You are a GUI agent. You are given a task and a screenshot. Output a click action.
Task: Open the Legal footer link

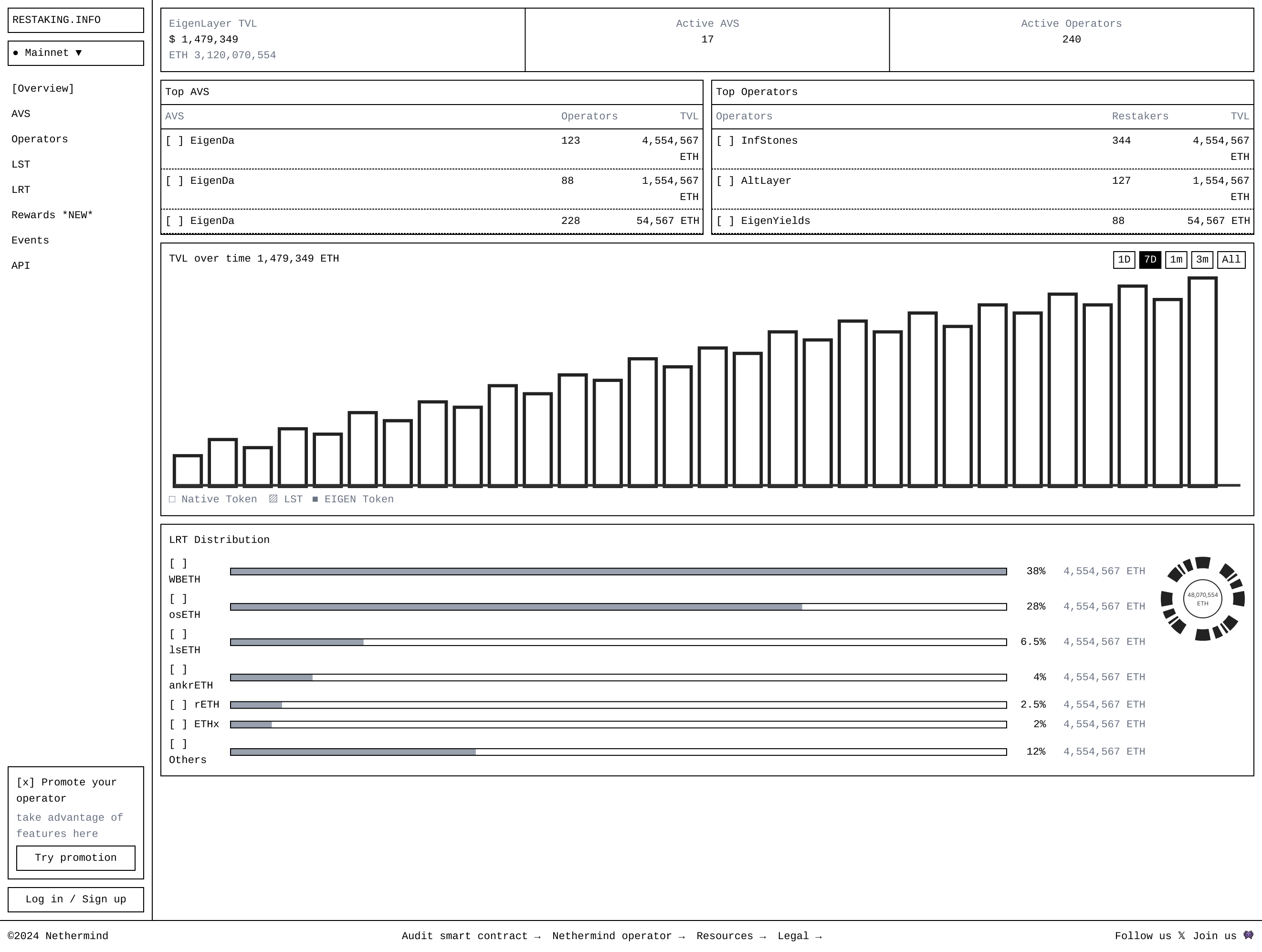click(800, 936)
